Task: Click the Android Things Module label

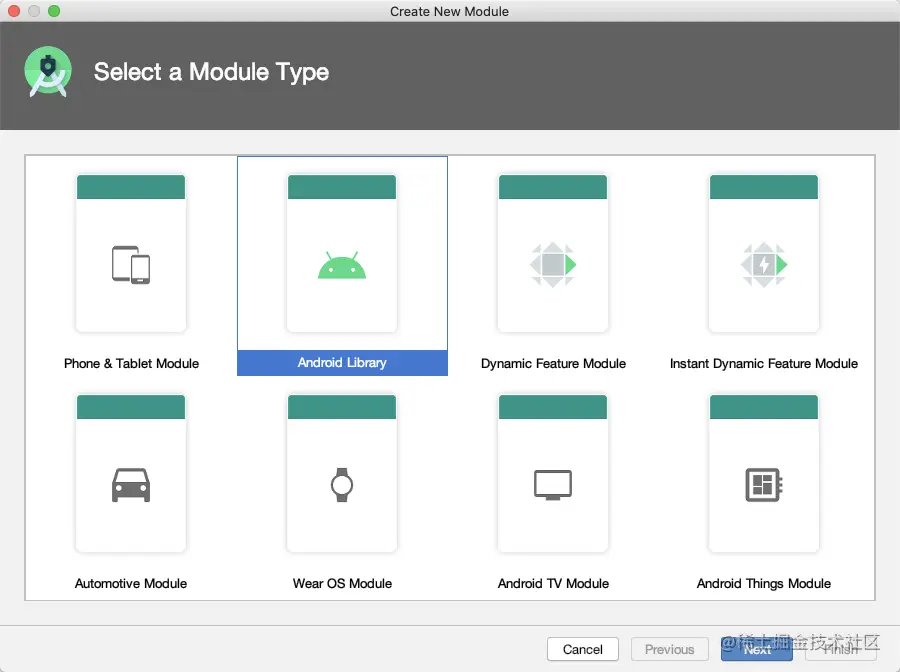Action: [x=764, y=583]
